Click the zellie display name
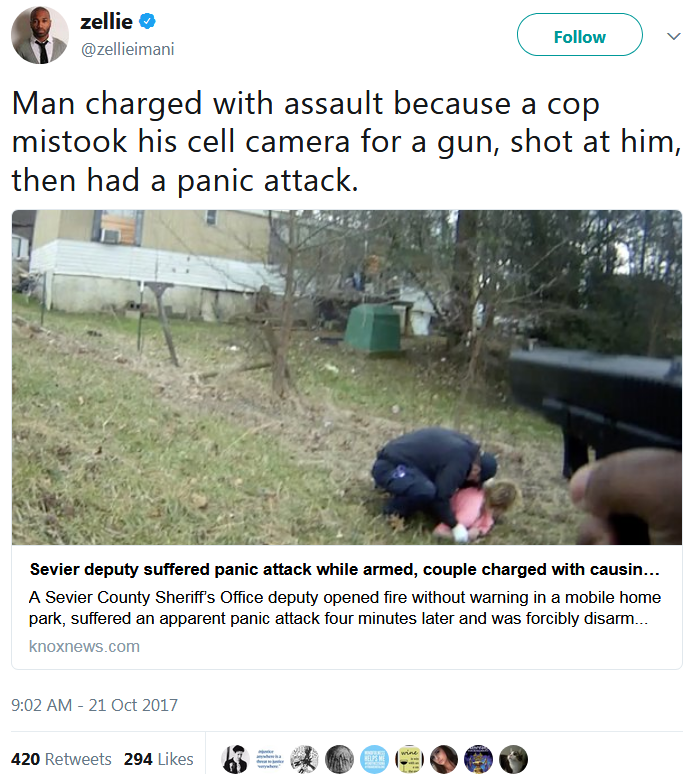This screenshot has width=692, height=774. [x=106, y=22]
